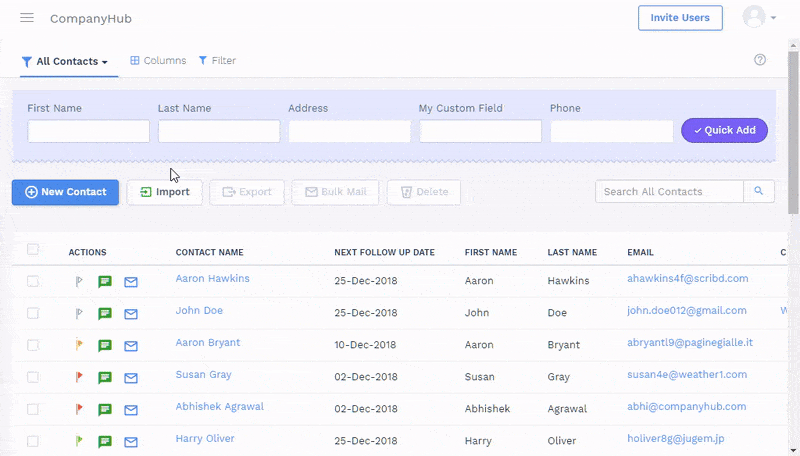The height and width of the screenshot is (456, 800).
Task: Click the Invite Users button
Action: tap(680, 18)
